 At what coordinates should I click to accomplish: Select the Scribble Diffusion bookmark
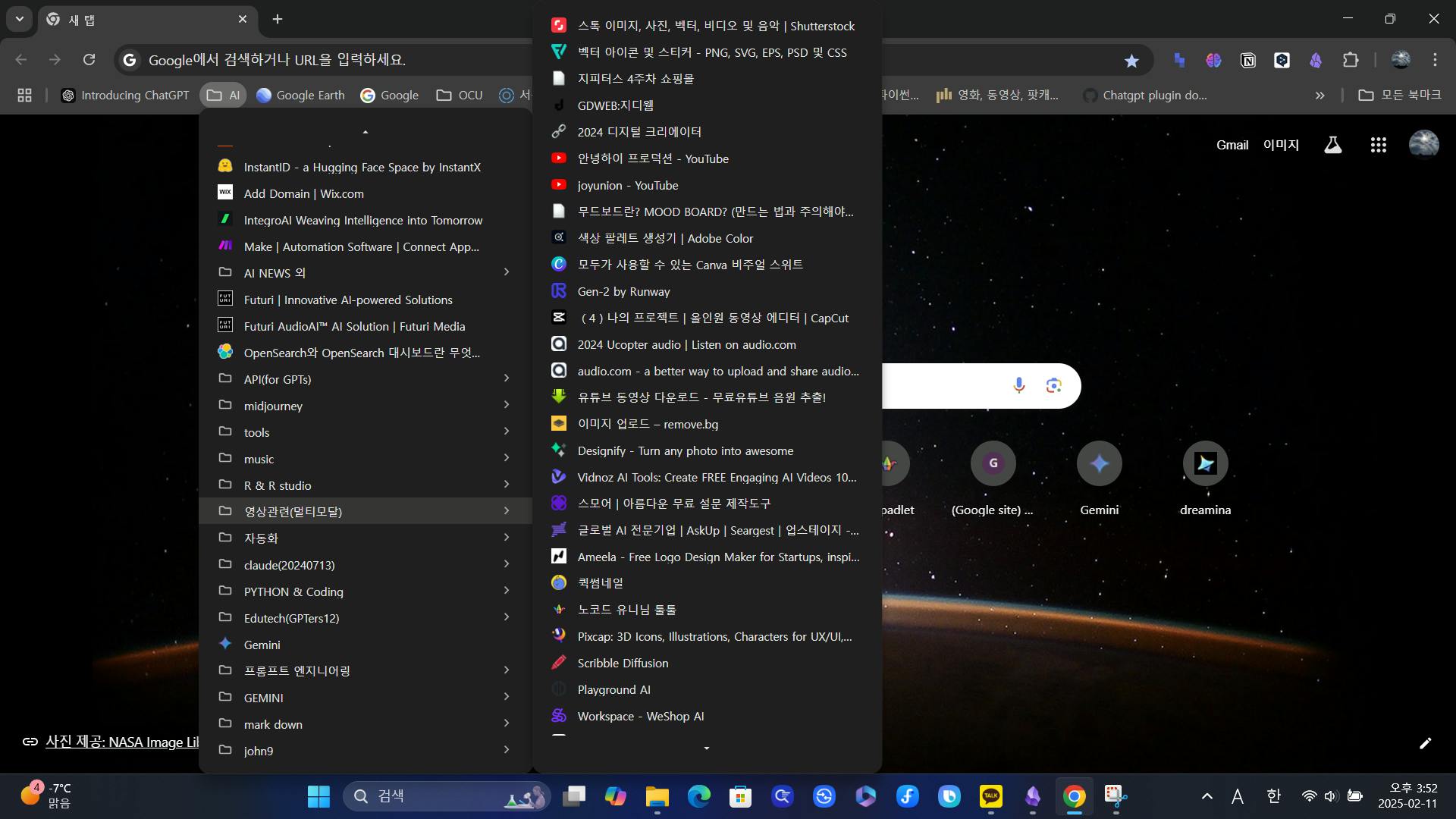coord(707,663)
